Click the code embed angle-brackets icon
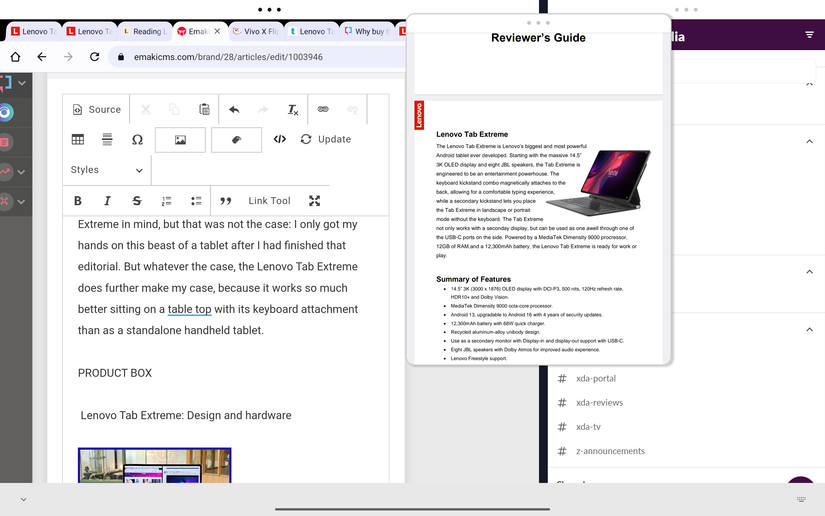825x516 pixels. (280, 139)
